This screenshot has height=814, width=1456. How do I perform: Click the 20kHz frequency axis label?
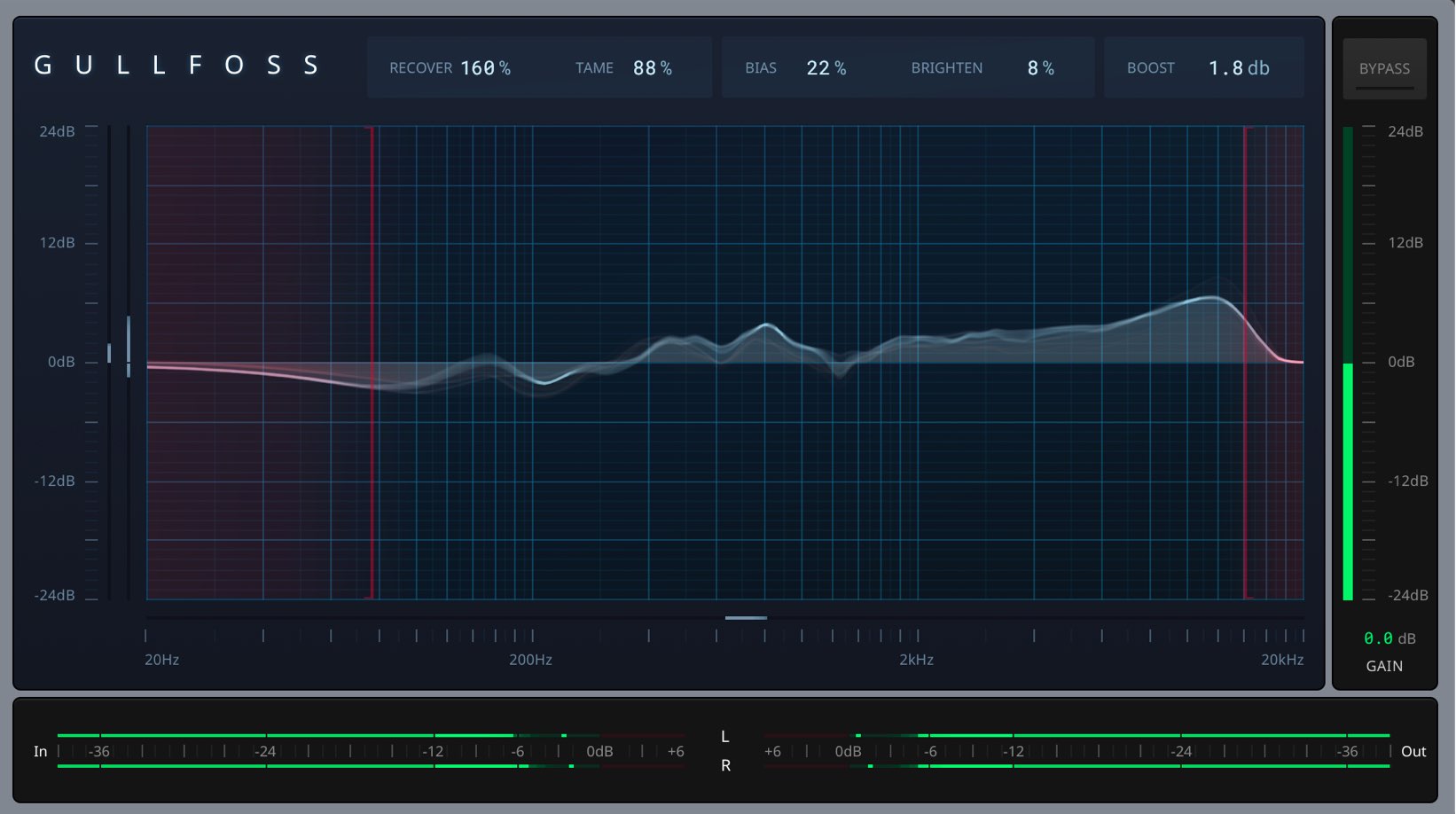pyautogui.click(x=1282, y=660)
